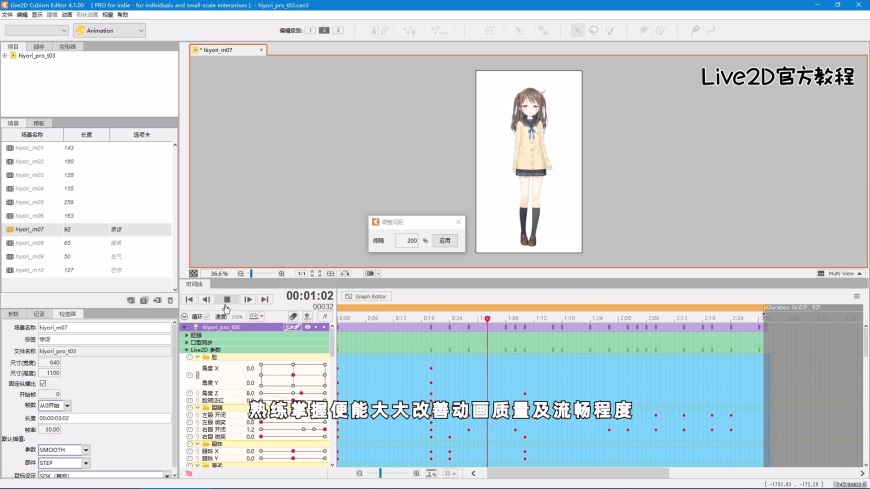
Task: Toggle the round icon beside 角度 Z
Action: tap(189, 393)
